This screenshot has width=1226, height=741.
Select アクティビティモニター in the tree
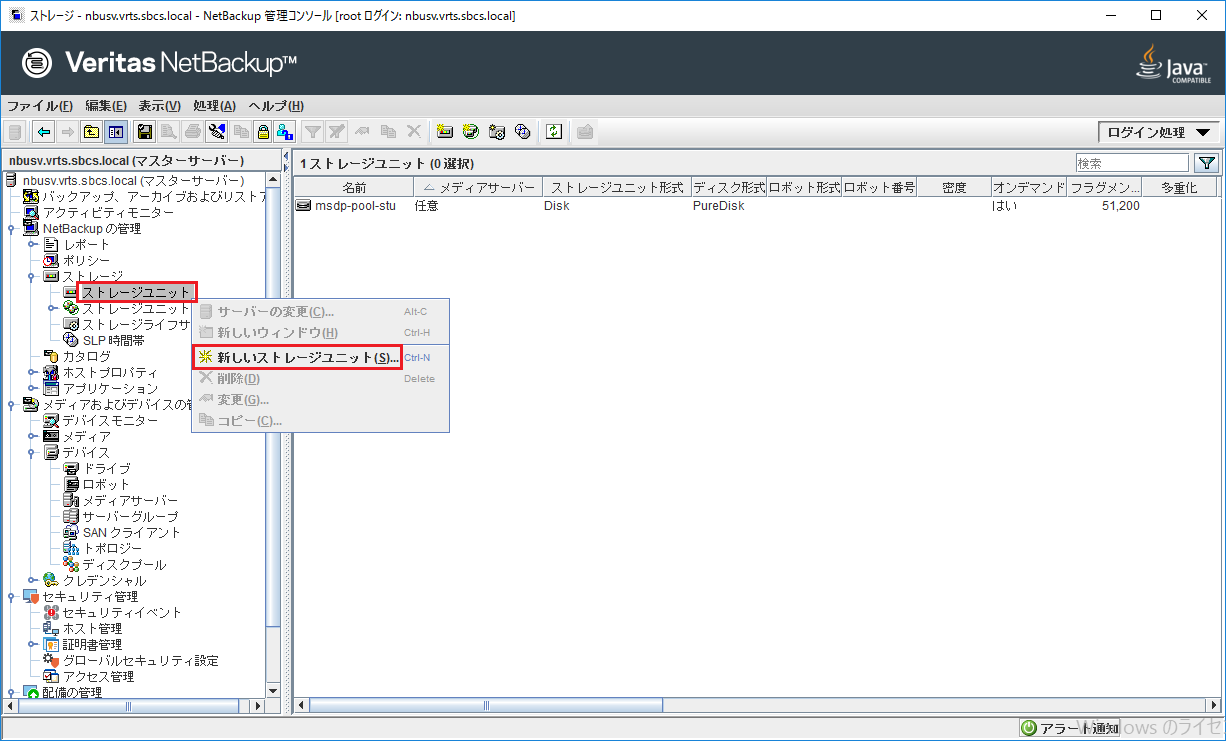pos(107,212)
